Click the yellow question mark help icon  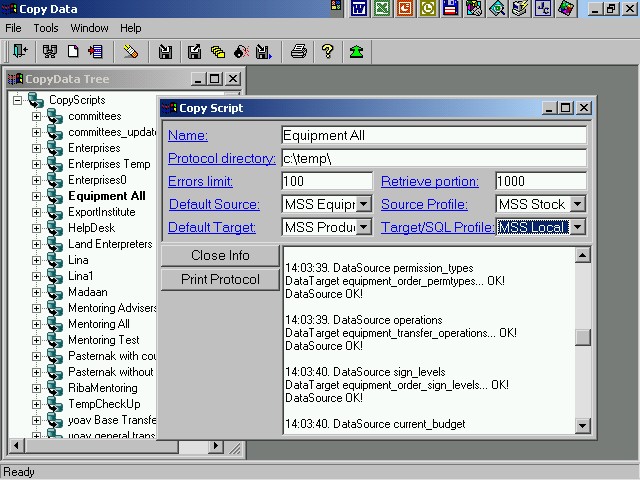(327, 52)
